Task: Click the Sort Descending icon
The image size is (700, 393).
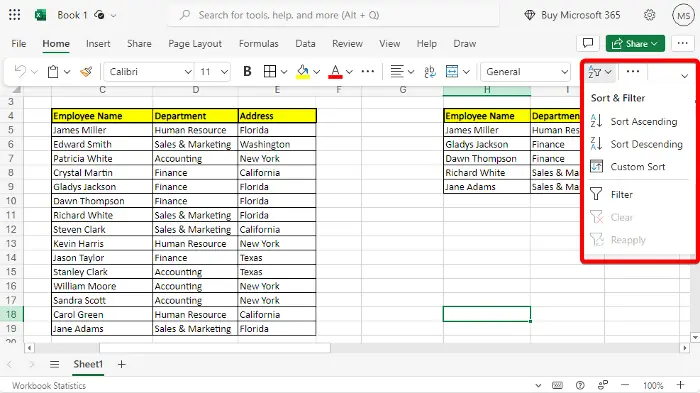Action: (x=596, y=144)
